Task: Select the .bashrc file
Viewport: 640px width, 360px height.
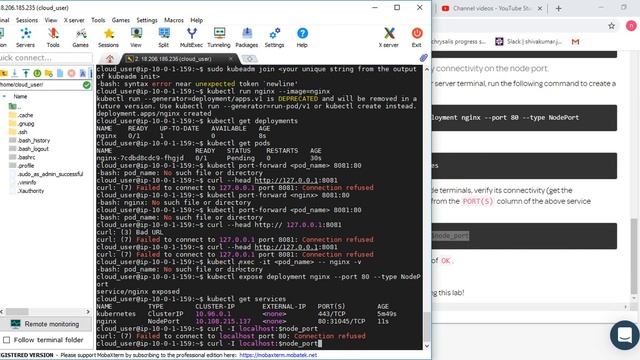Action: tap(22, 157)
